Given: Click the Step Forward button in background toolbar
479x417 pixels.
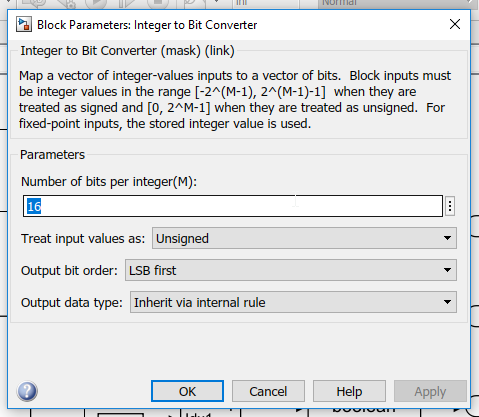Looking at the screenshot, I should click(x=125, y=3).
